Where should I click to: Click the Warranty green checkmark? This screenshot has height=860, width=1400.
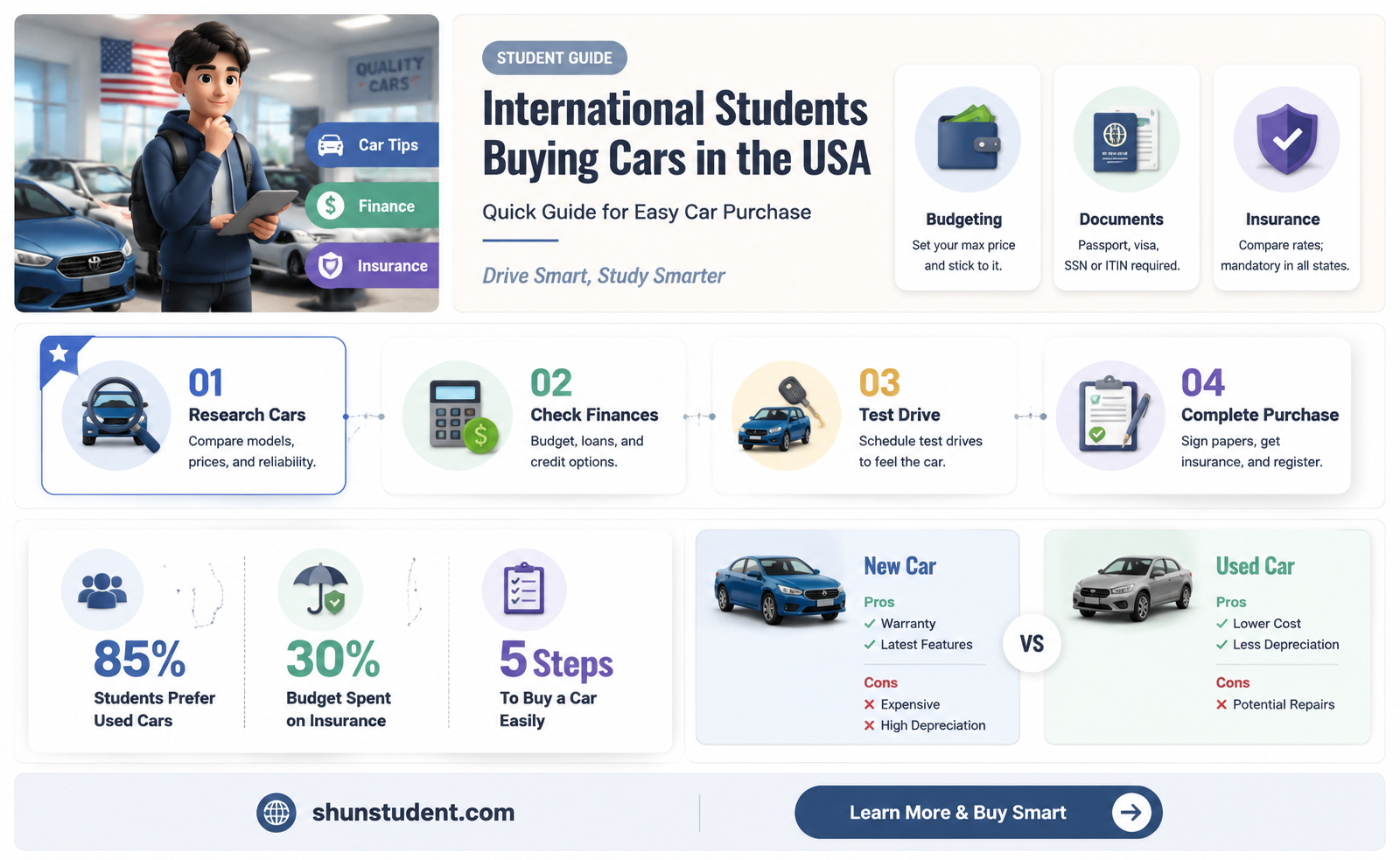point(870,624)
